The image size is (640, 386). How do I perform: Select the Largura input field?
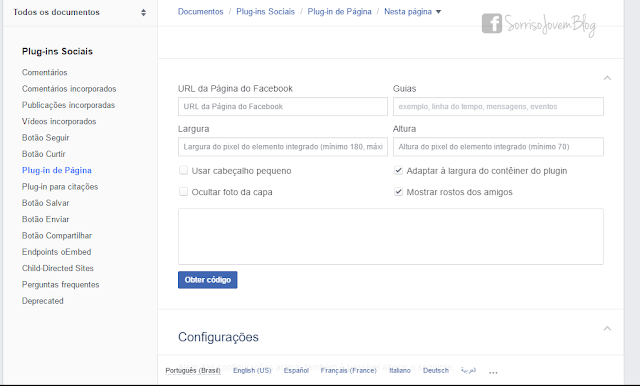283,146
